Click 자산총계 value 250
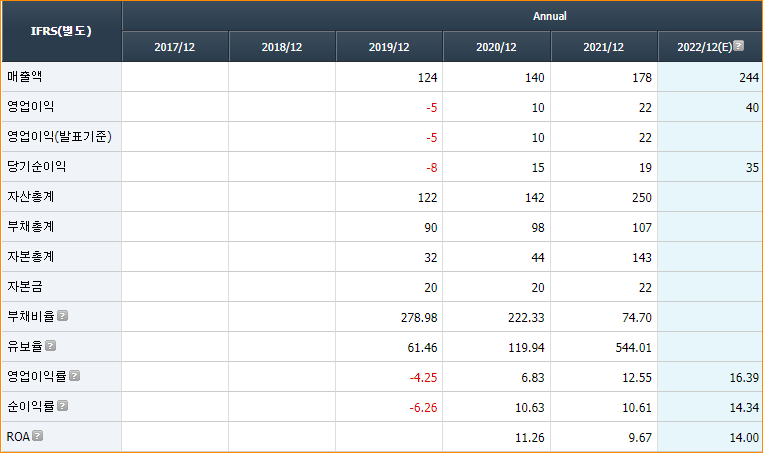The image size is (763, 453). 642,198
